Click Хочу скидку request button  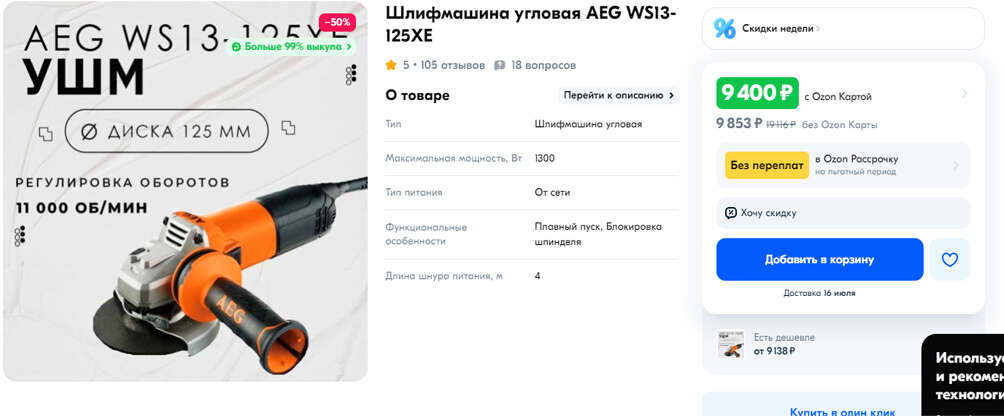(x=843, y=213)
